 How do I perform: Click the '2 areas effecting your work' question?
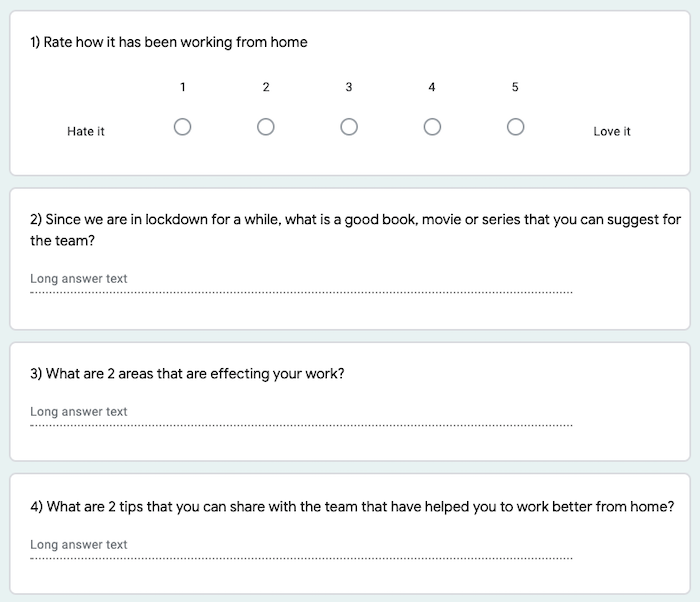[187, 373]
